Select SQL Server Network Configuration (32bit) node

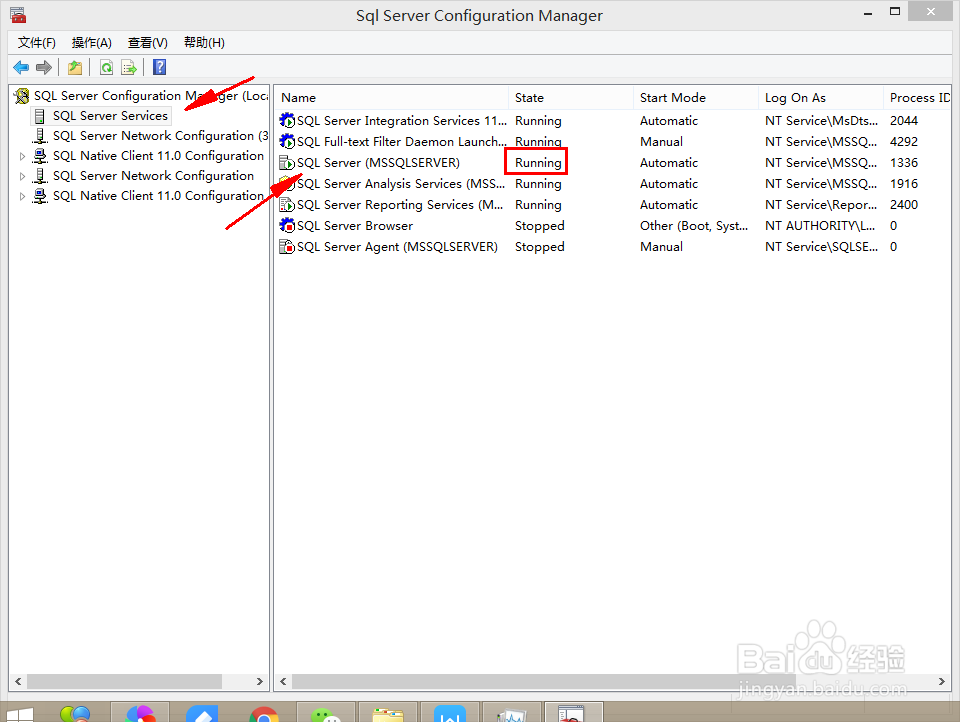click(160, 136)
